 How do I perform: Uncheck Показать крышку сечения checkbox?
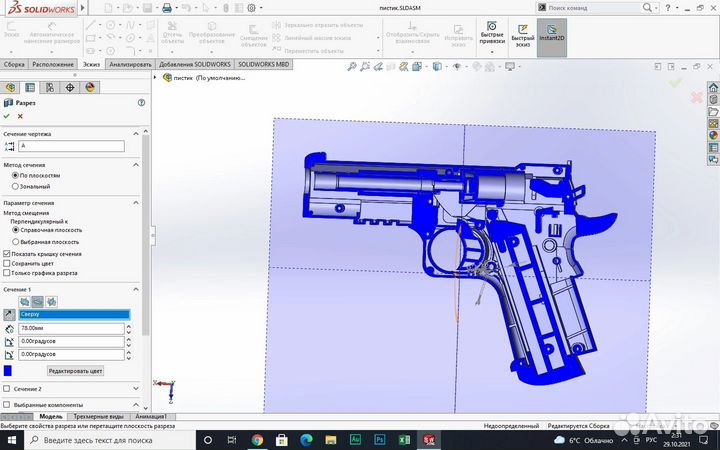pyautogui.click(x=6, y=253)
